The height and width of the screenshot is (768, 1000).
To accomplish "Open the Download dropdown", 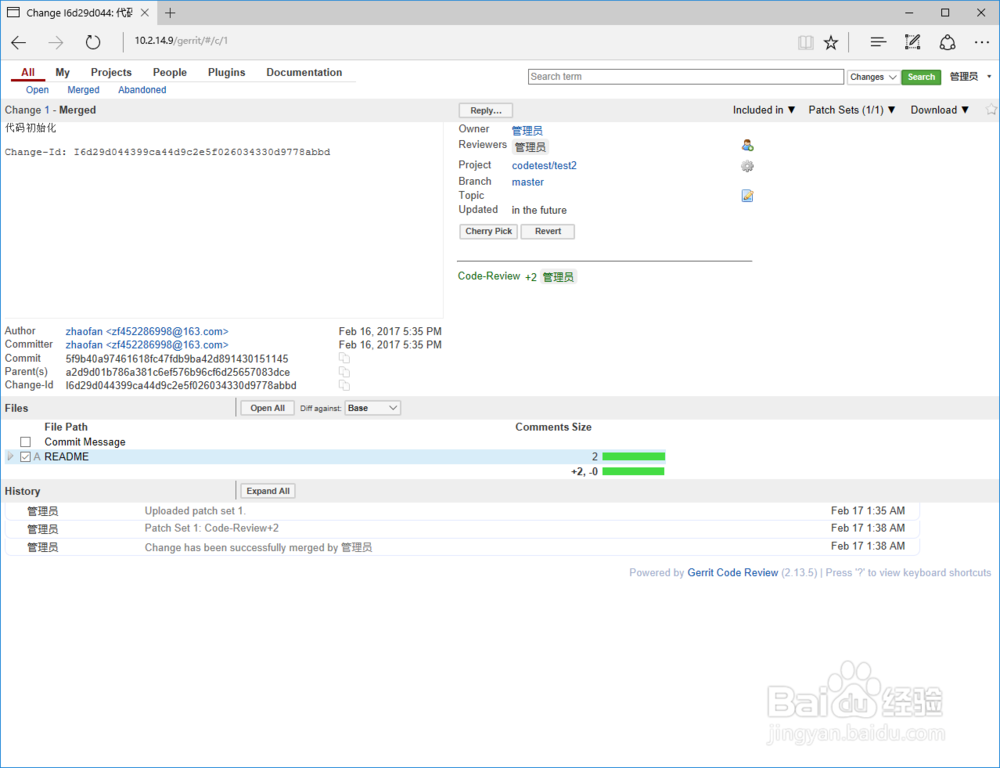I will coord(940,110).
